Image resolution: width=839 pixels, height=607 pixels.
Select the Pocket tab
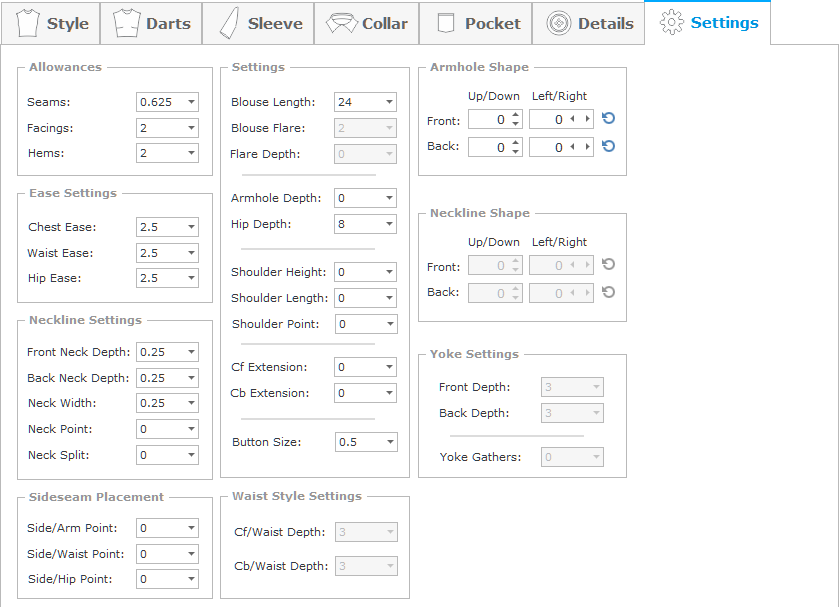478,23
